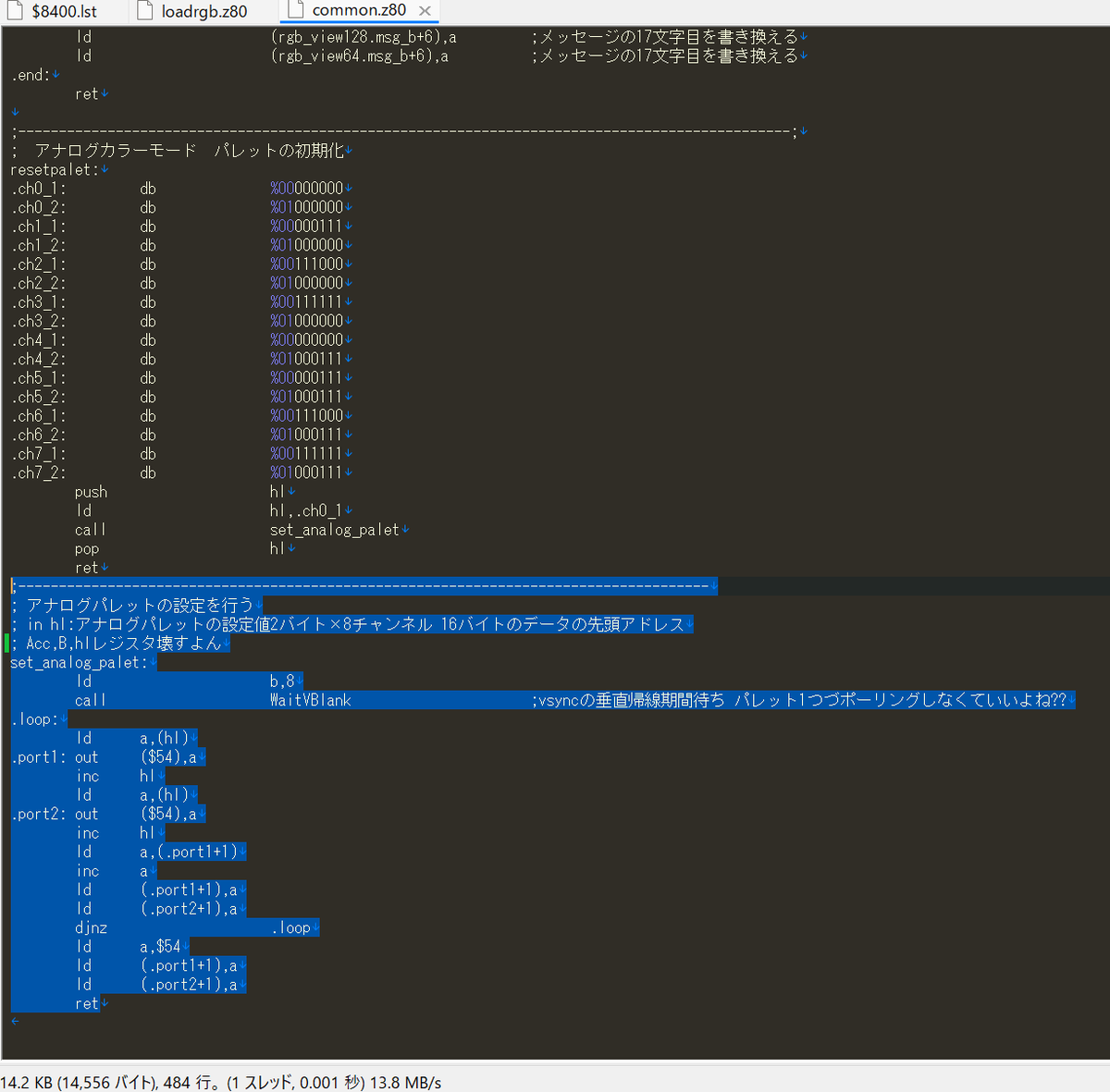Click the a,(.port1+1) operand
Screen dimensions: 1110x1092
189,852
